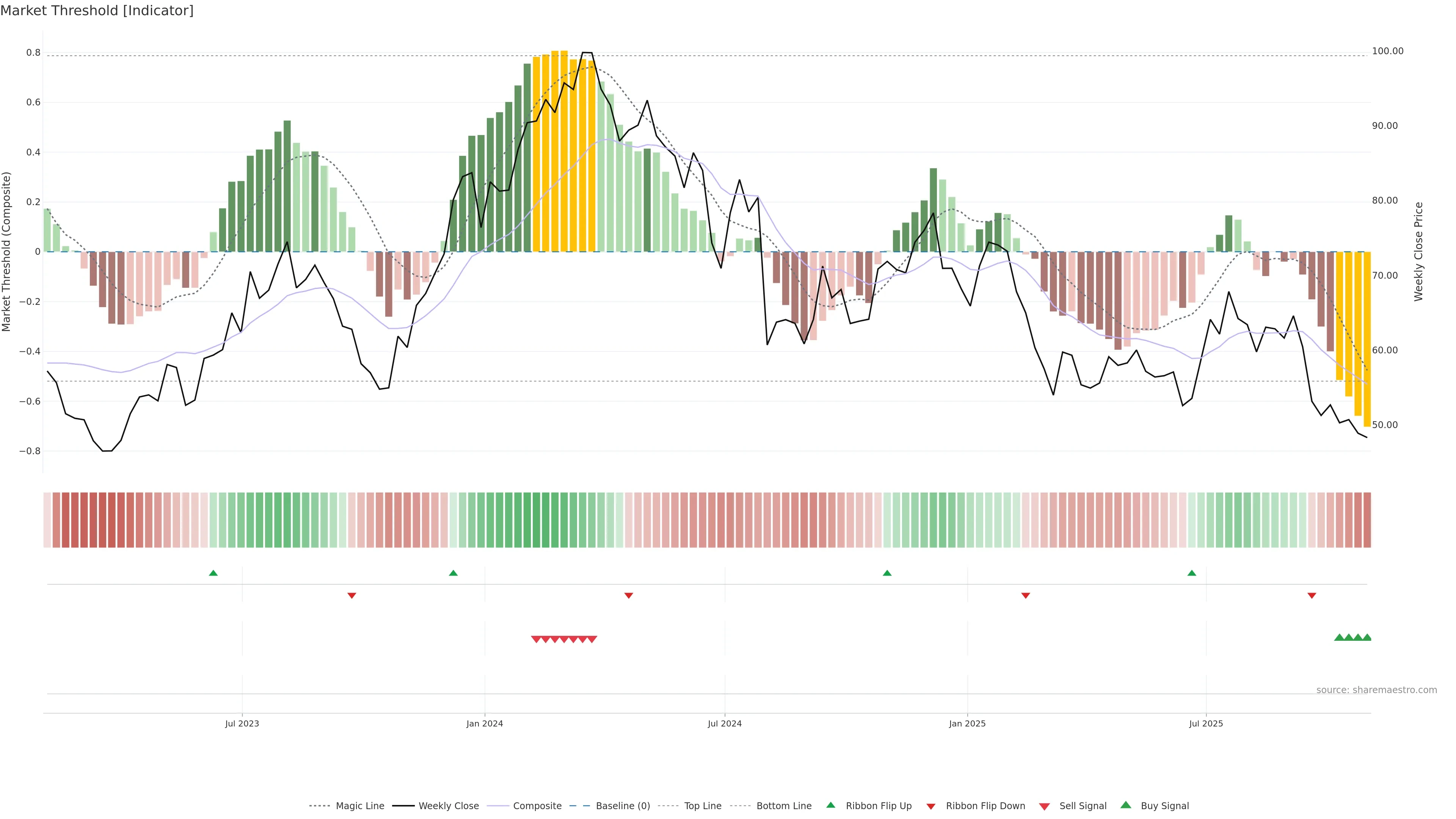The width and height of the screenshot is (1456, 819).
Task: Click the last green buy signal triangle
Action: tap(1367, 637)
